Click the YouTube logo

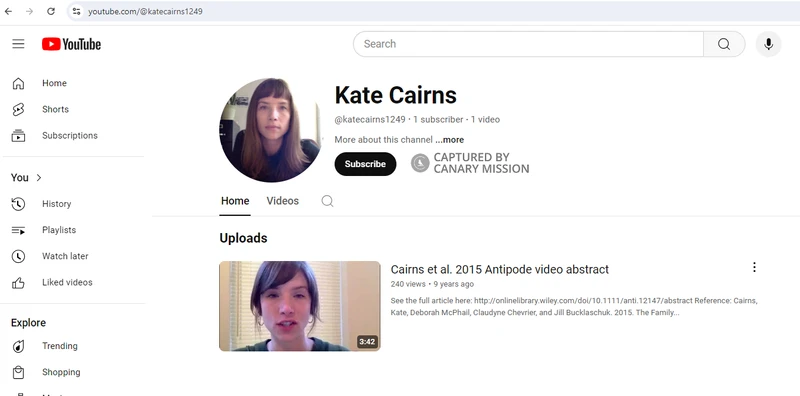71,44
